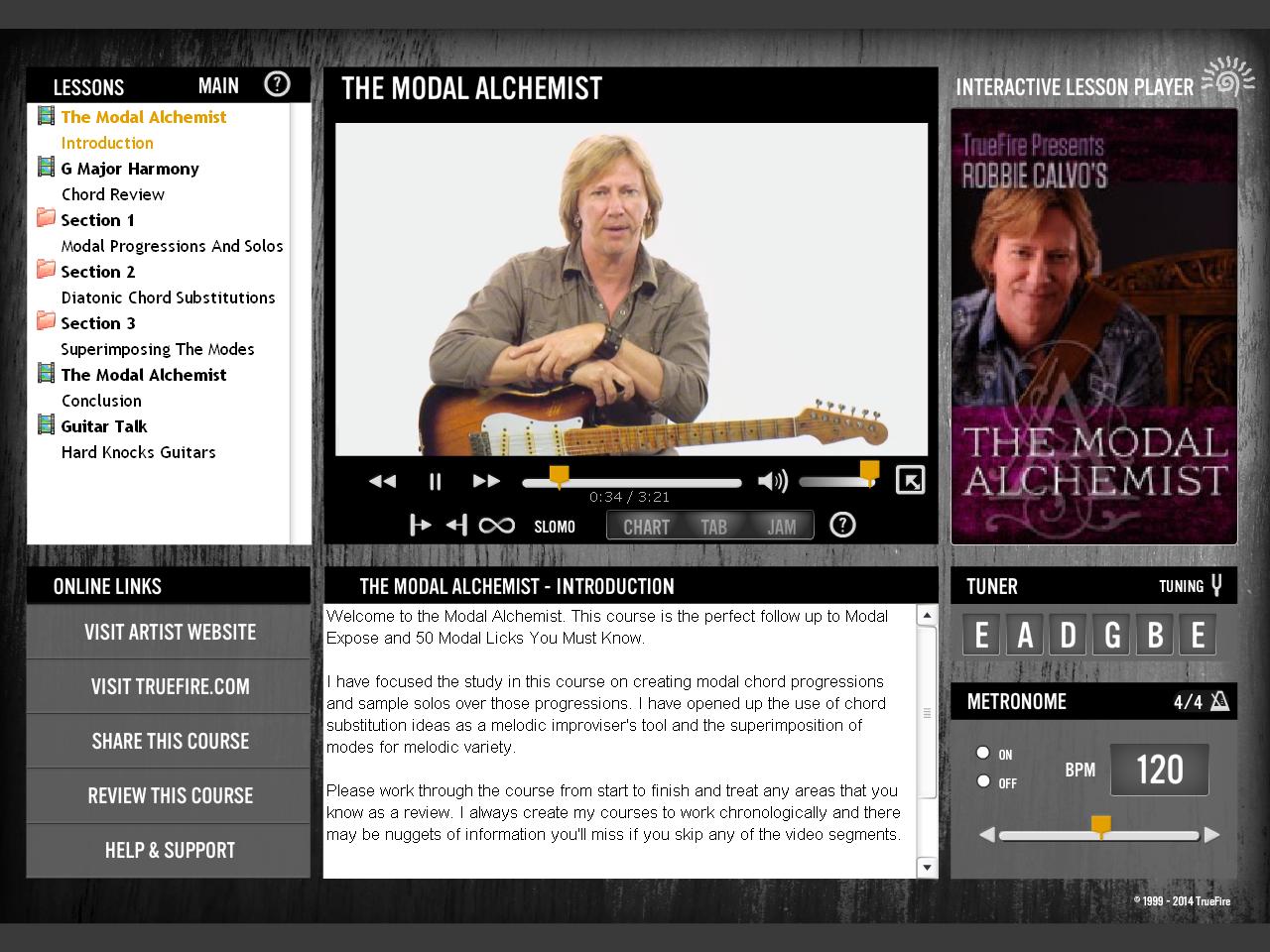The height and width of the screenshot is (952, 1270).
Task: Mute the speaker volume icon
Action: [x=773, y=481]
